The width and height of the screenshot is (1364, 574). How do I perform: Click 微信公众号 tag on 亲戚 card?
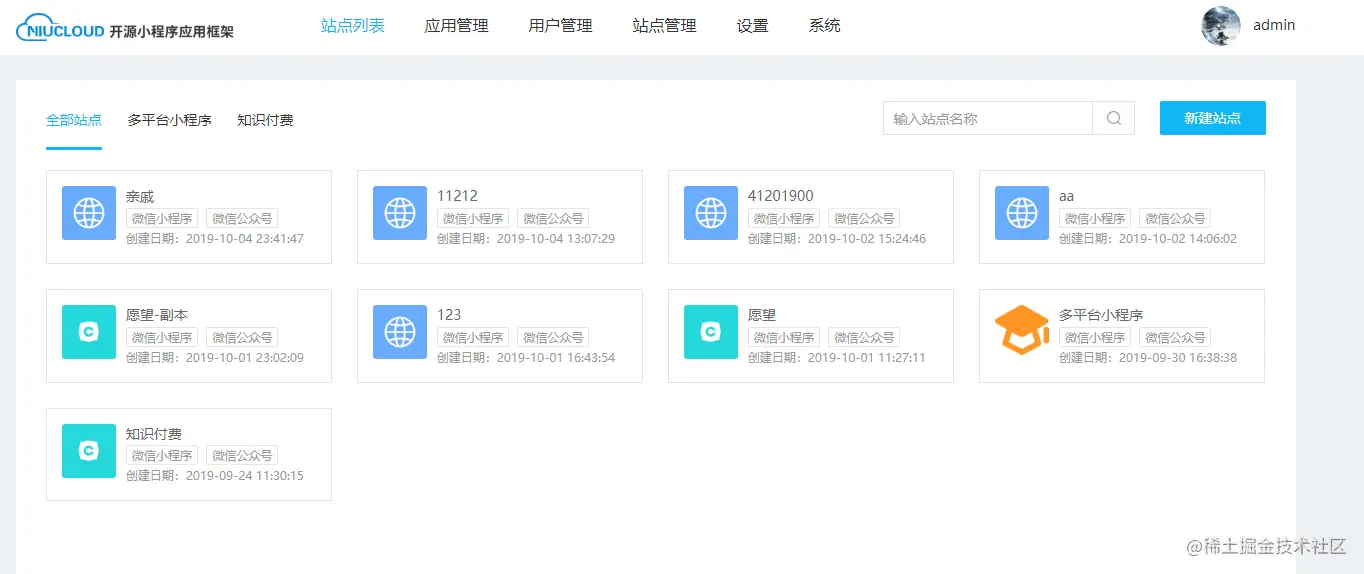tap(242, 218)
